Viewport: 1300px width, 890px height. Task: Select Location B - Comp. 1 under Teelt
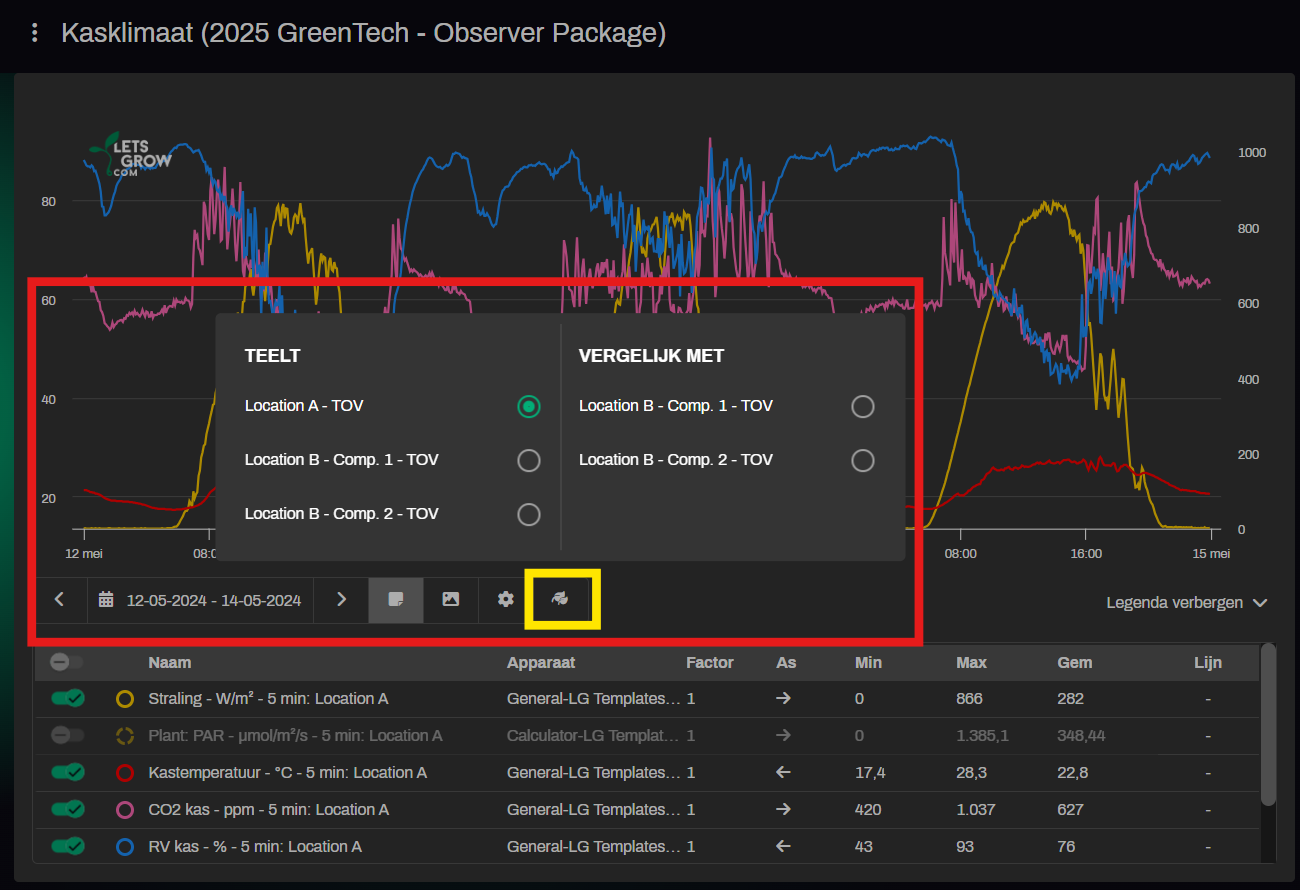529,460
